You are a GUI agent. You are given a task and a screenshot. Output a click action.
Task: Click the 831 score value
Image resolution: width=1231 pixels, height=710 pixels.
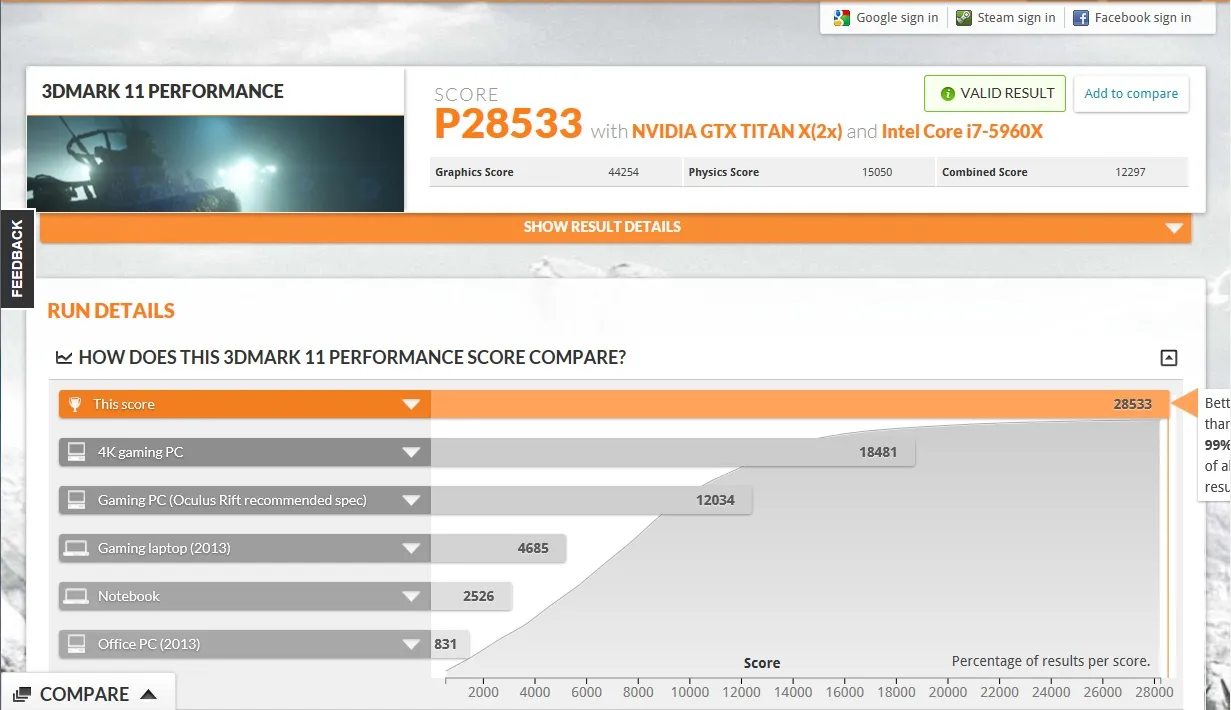(446, 644)
